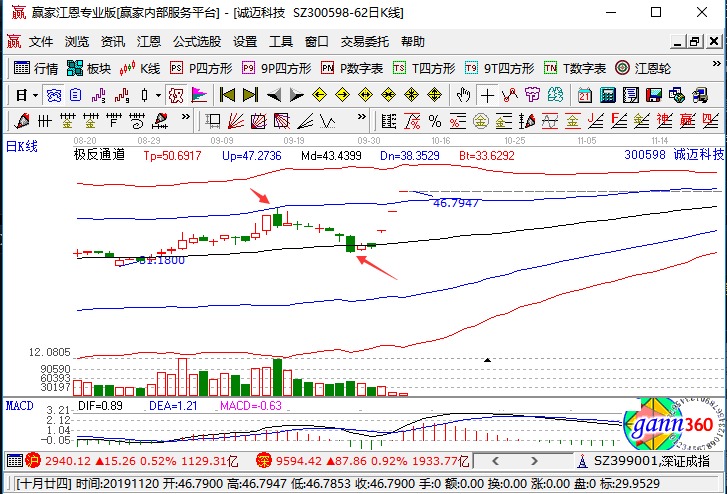Open the 行情 market quotes view
Viewport: 727px width, 494px height.
[36, 69]
